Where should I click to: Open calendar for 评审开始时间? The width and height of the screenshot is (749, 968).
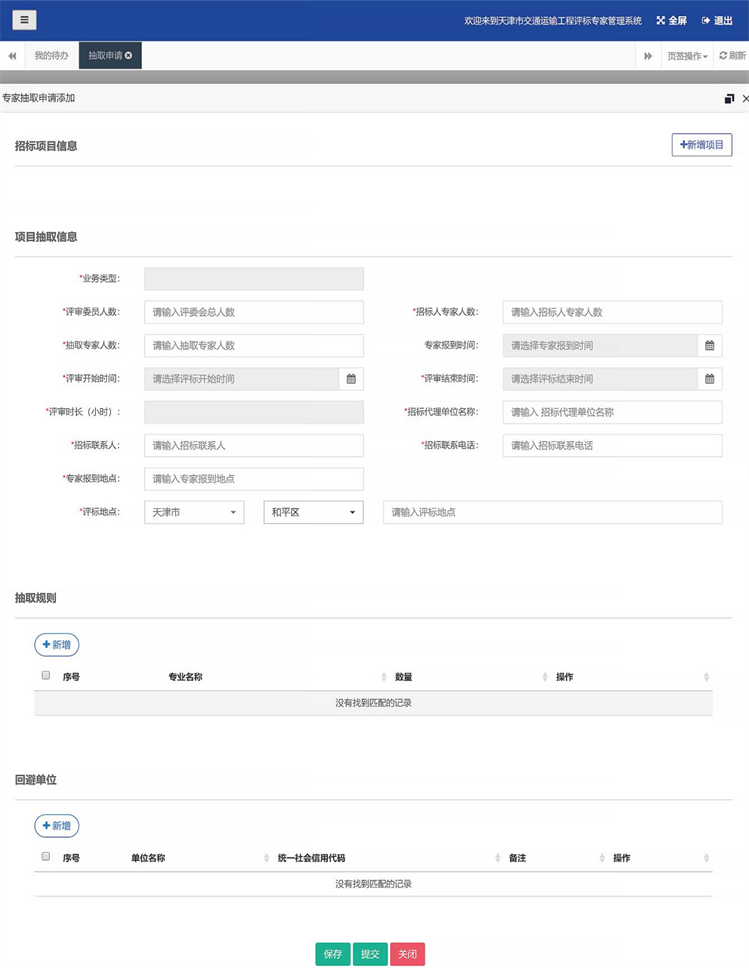[x=351, y=379]
